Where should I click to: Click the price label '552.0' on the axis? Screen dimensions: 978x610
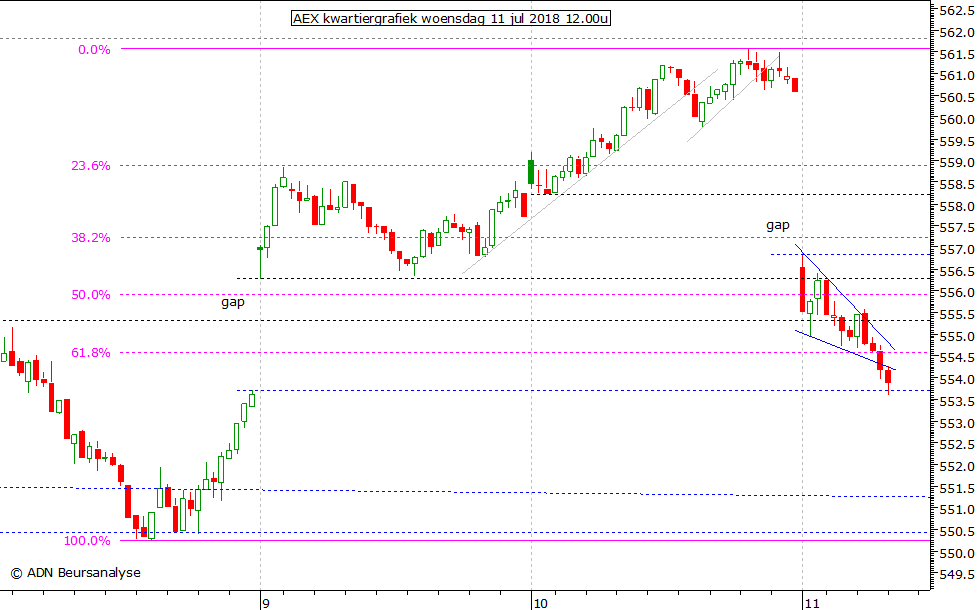pyautogui.click(x=957, y=467)
